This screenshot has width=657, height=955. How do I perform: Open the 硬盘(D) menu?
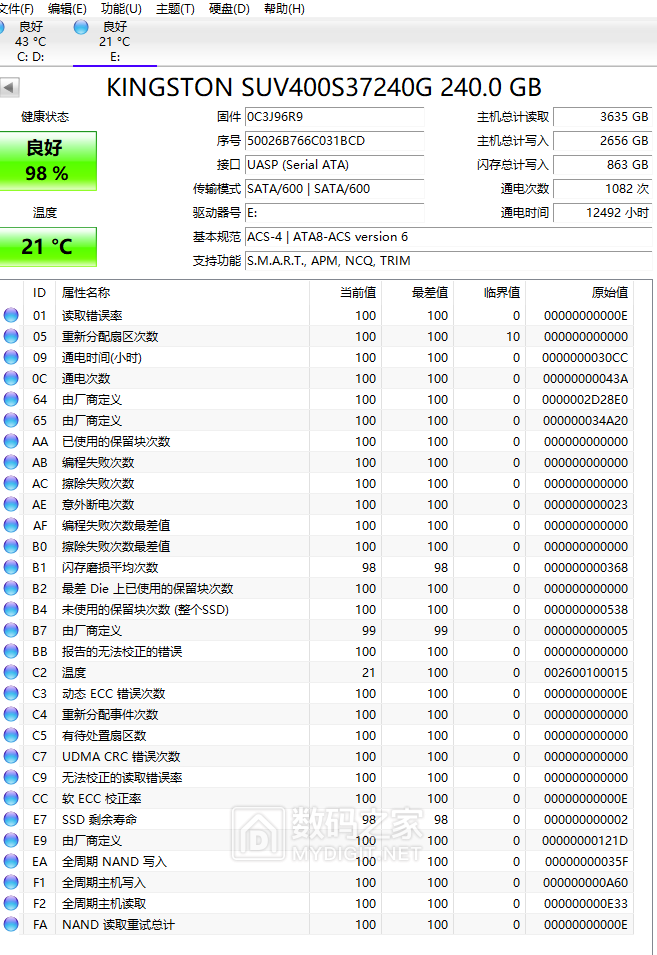(229, 9)
